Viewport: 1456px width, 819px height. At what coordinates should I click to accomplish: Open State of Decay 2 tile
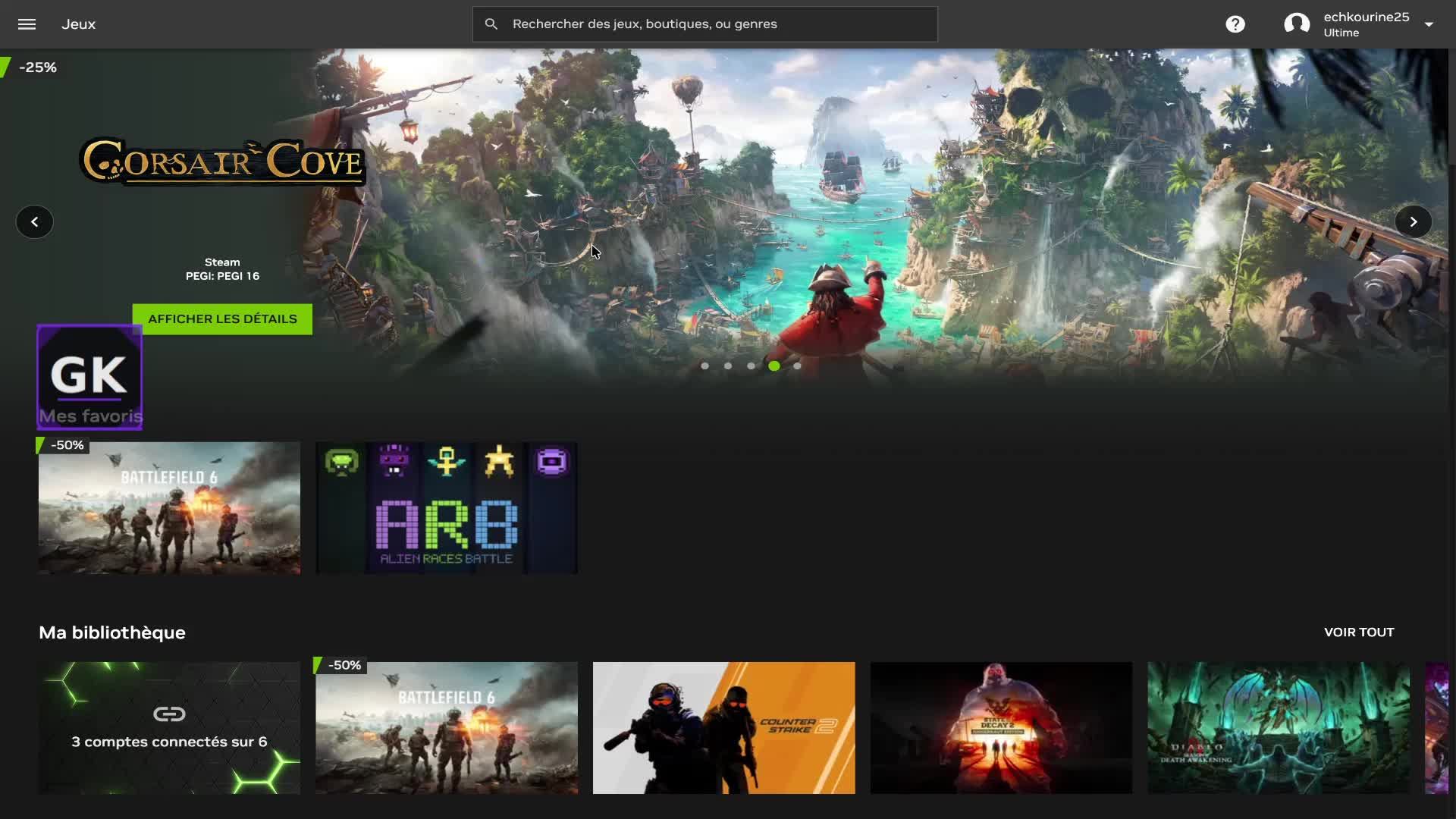tap(1001, 728)
